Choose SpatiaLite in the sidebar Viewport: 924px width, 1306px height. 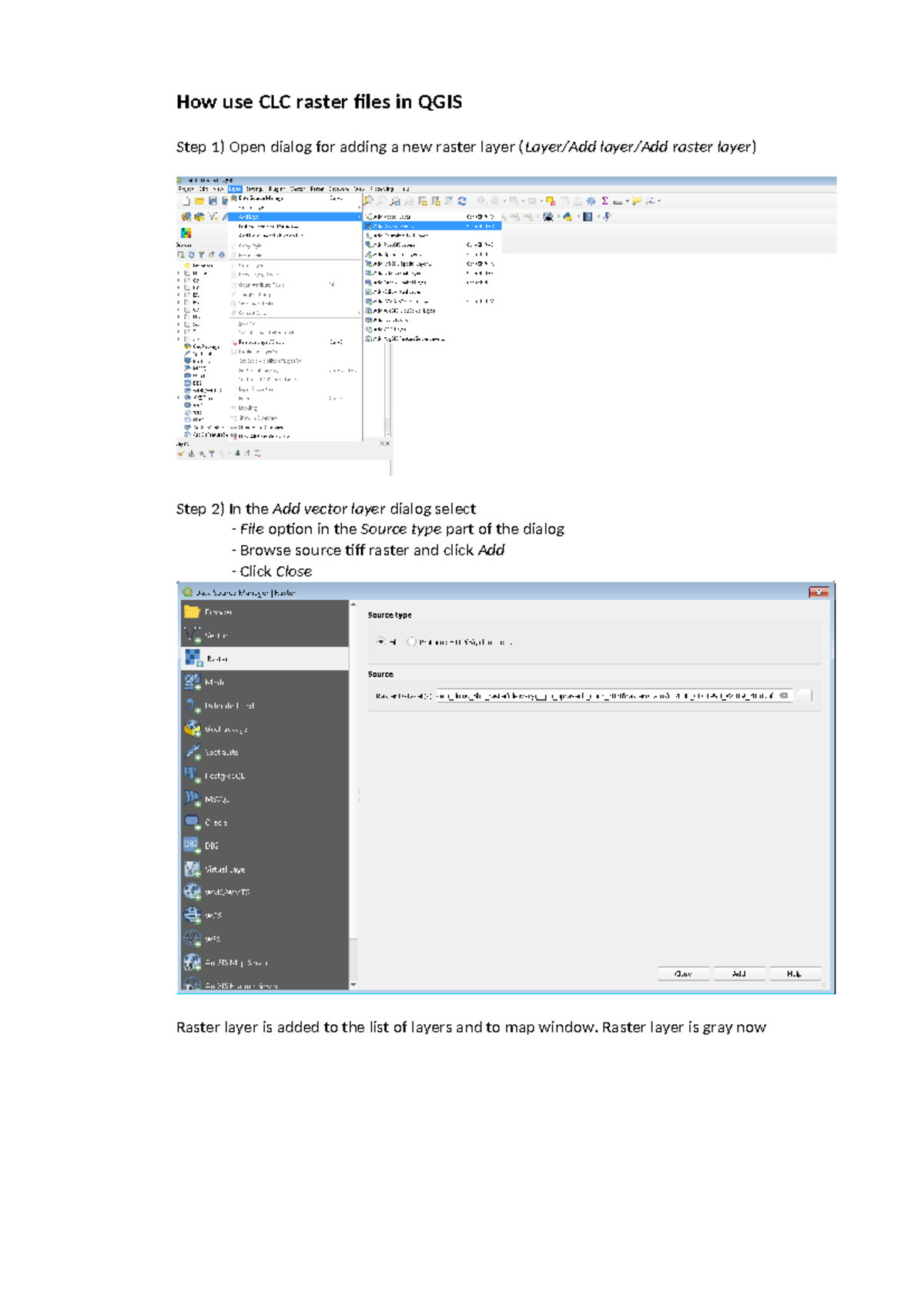265,752
